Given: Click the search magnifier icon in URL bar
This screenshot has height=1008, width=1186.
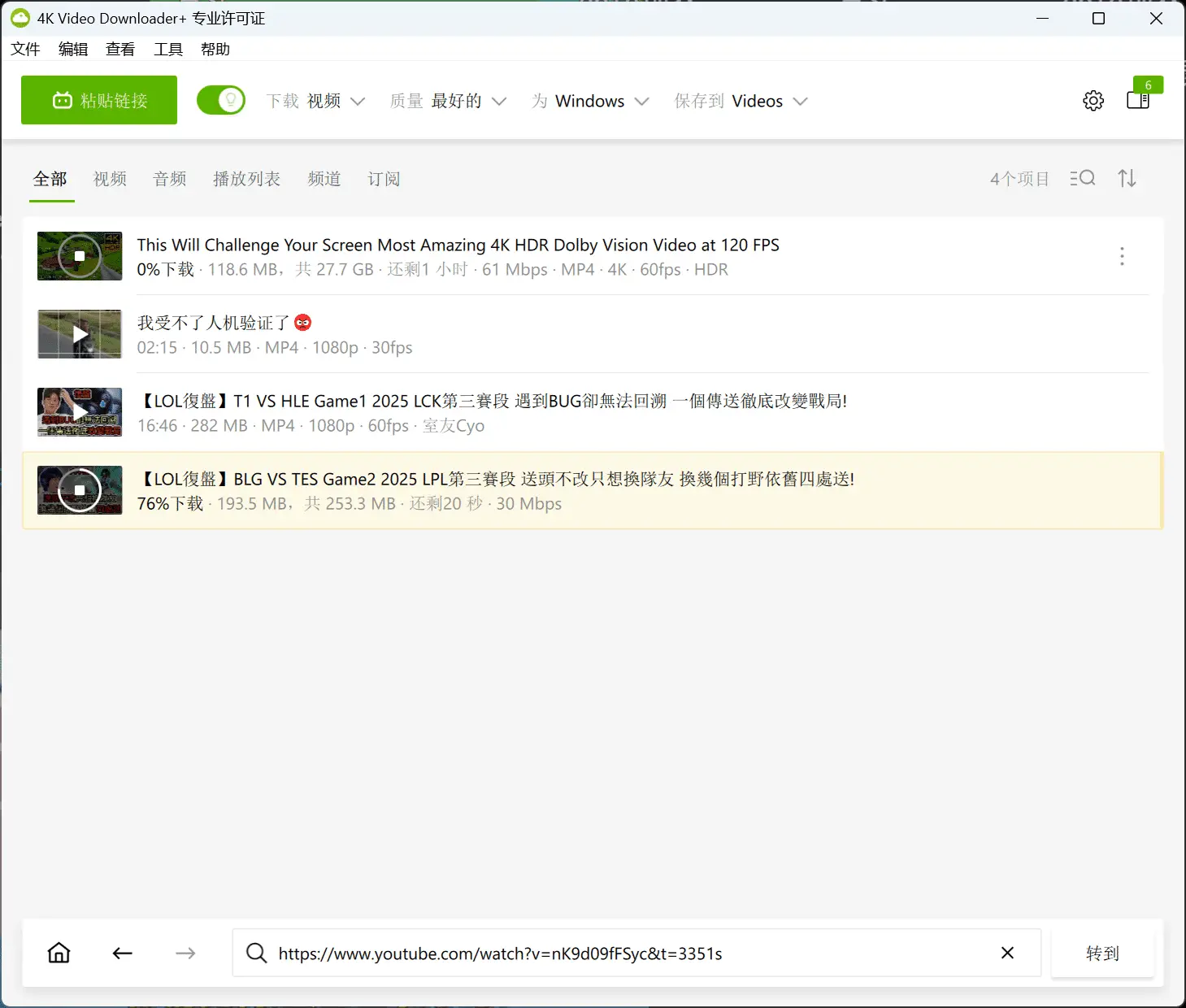Looking at the screenshot, I should [x=257, y=953].
